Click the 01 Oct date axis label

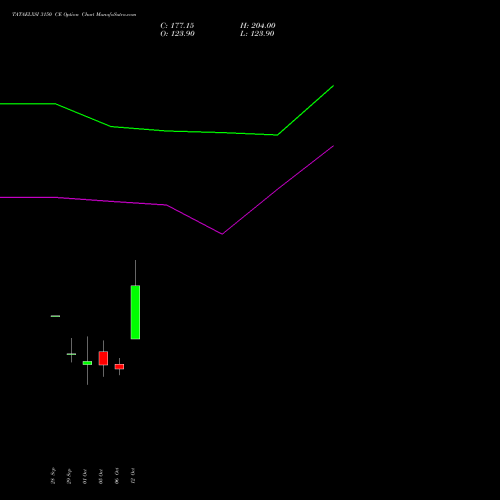pos(85,476)
